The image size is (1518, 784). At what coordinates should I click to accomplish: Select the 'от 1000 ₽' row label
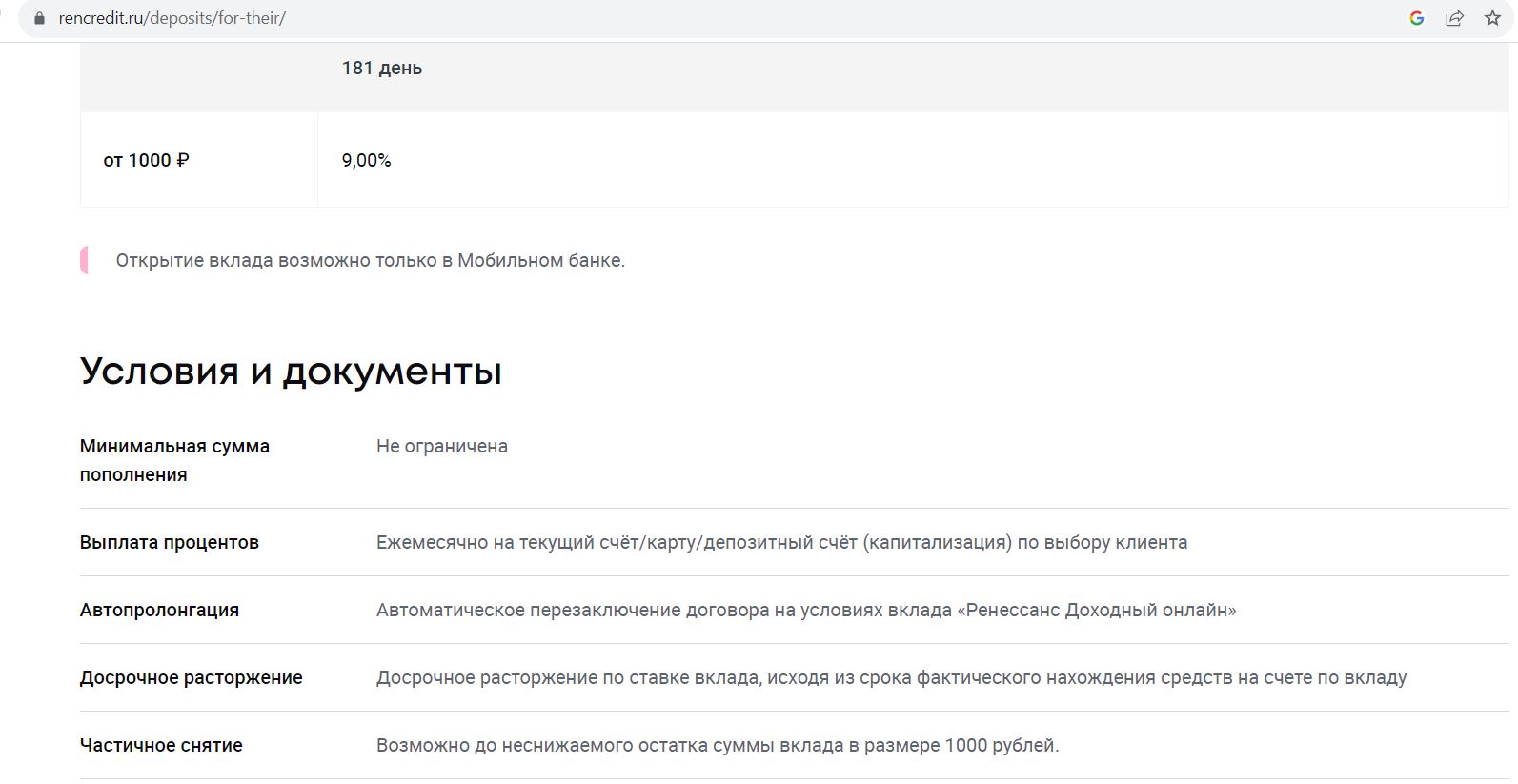pyautogui.click(x=146, y=160)
